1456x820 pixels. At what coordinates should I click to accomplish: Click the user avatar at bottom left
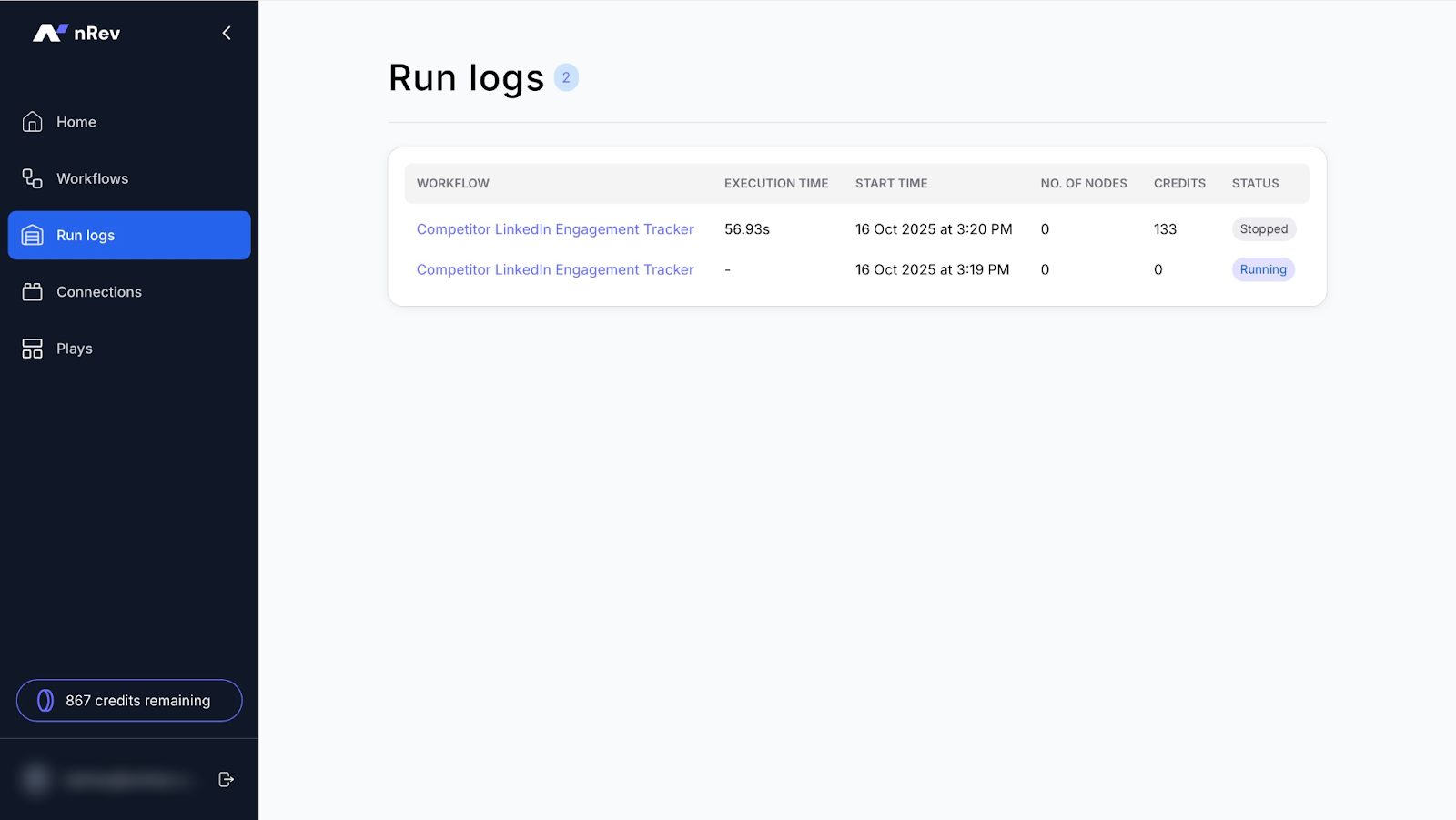tap(35, 779)
